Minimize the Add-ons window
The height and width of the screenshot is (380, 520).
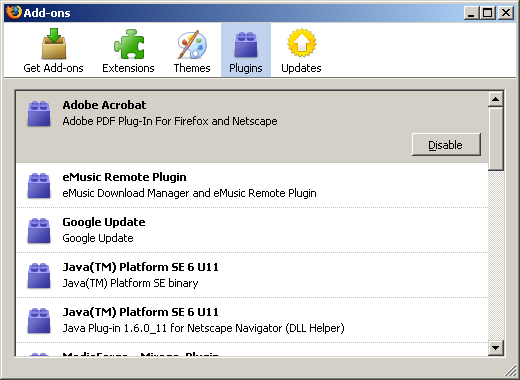[471, 13]
